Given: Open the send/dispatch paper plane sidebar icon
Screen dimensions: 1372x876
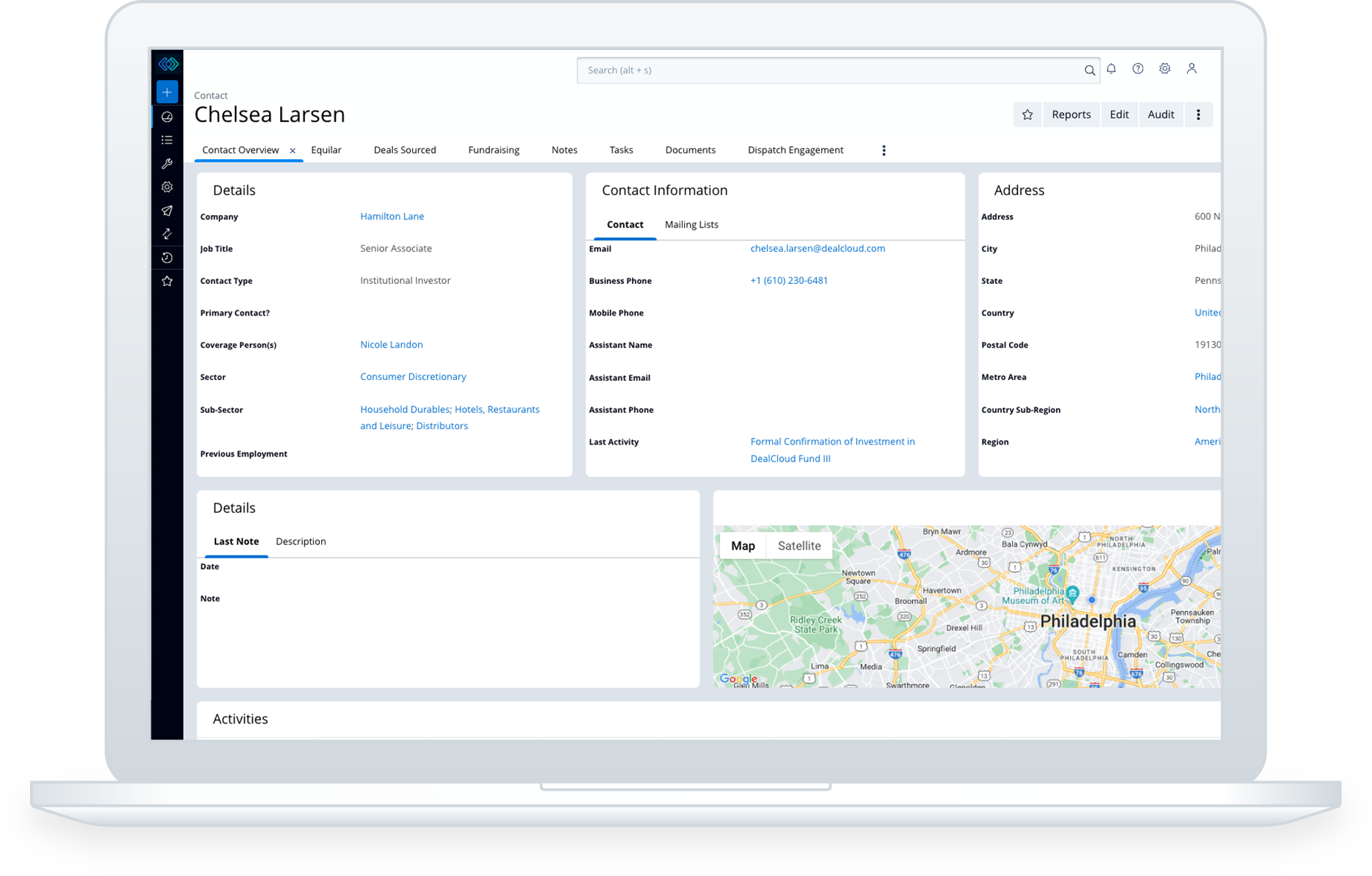Looking at the screenshot, I should click(x=167, y=211).
